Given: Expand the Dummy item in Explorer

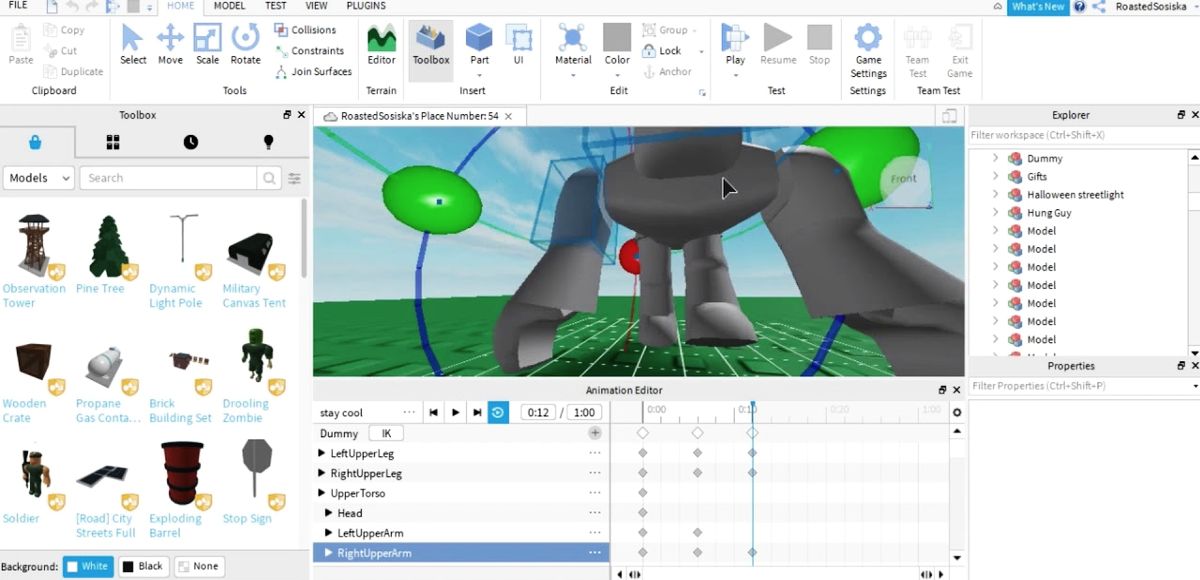Looking at the screenshot, I should (995, 158).
